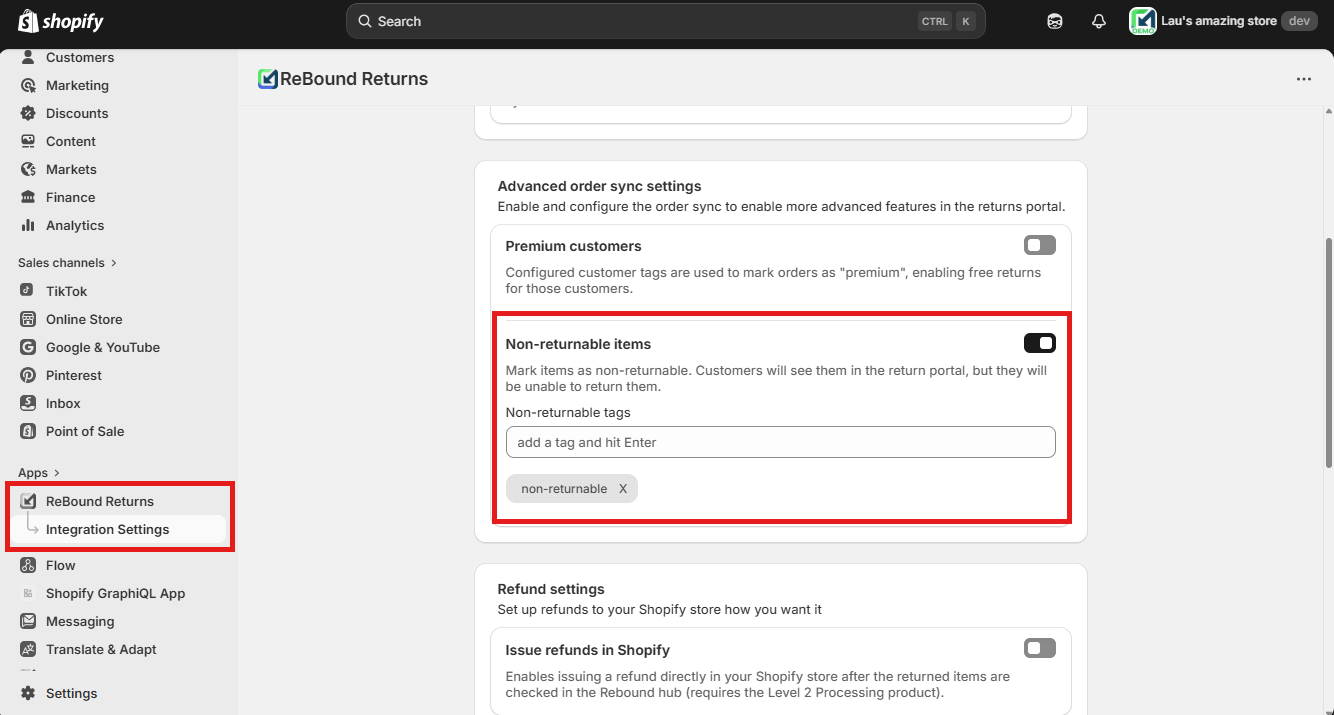1334x715 pixels.
Task: Click the Markets sidebar icon
Action: (28, 169)
